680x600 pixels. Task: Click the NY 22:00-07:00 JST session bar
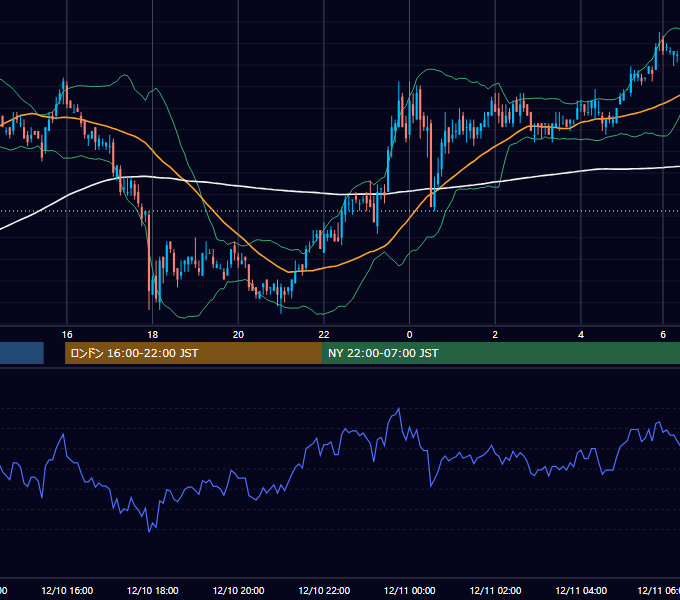click(x=501, y=353)
